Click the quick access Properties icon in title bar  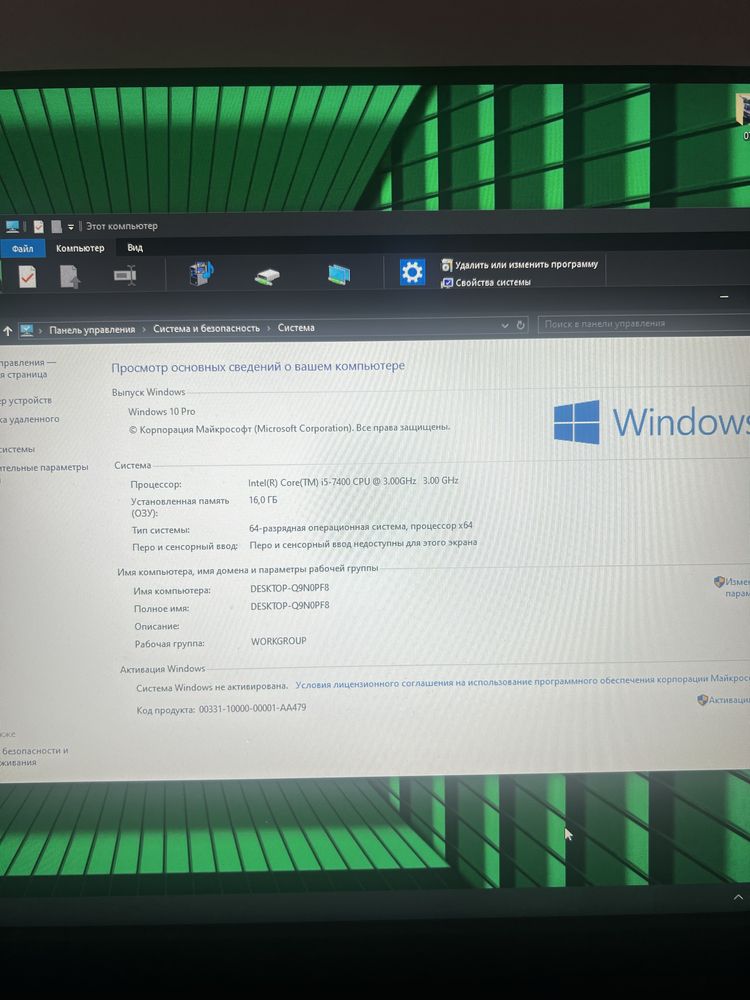[x=38, y=226]
